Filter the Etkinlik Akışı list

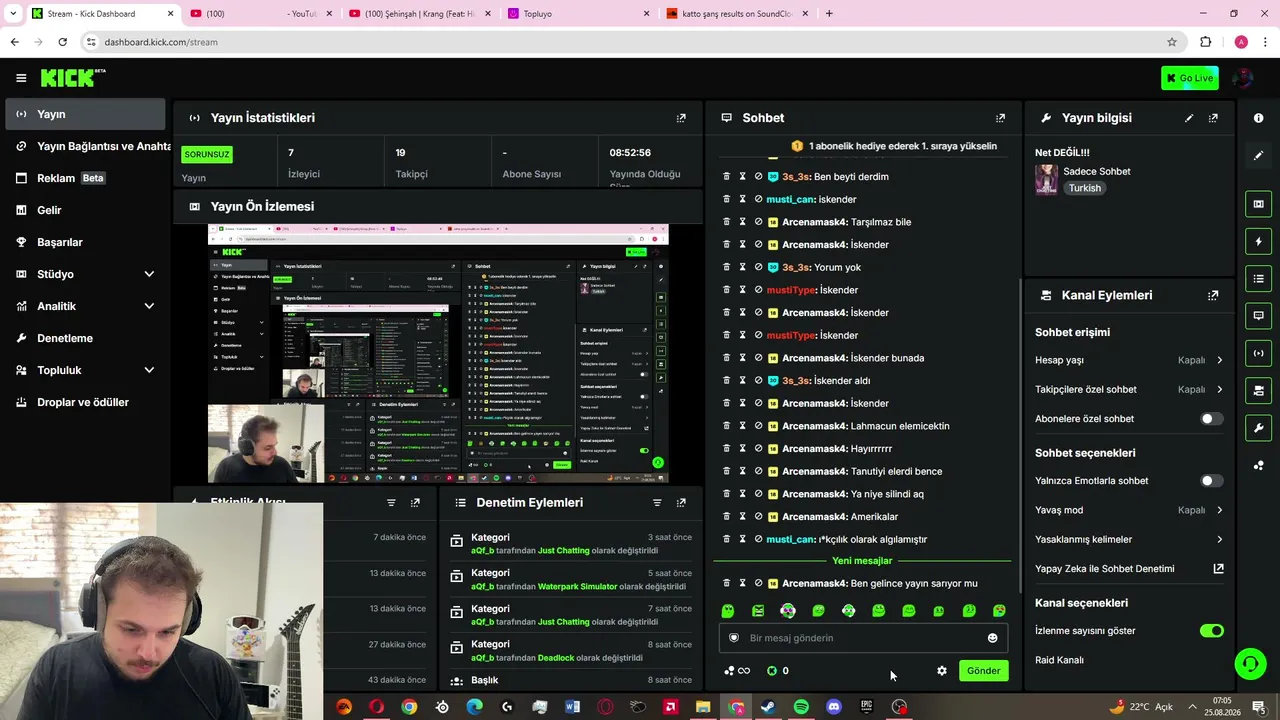[391, 503]
